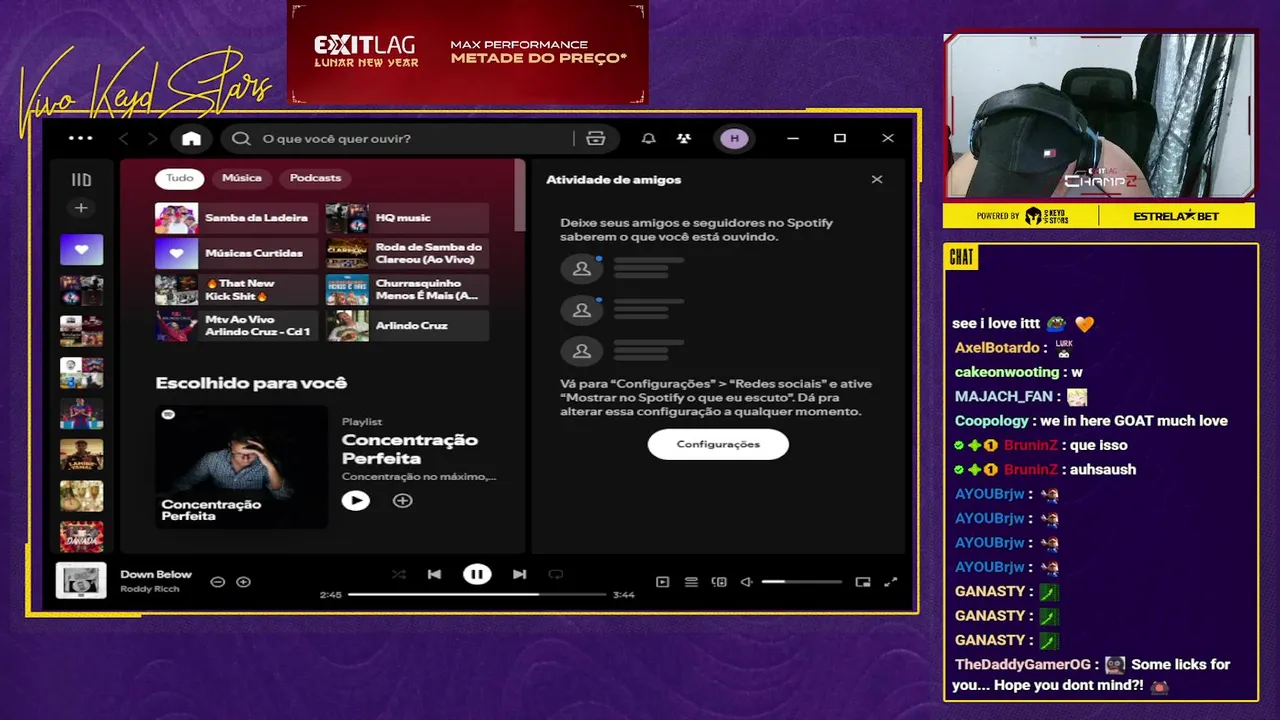1280x720 pixels.
Task: Expand Your Library sidebar icon
Action: 81,180
